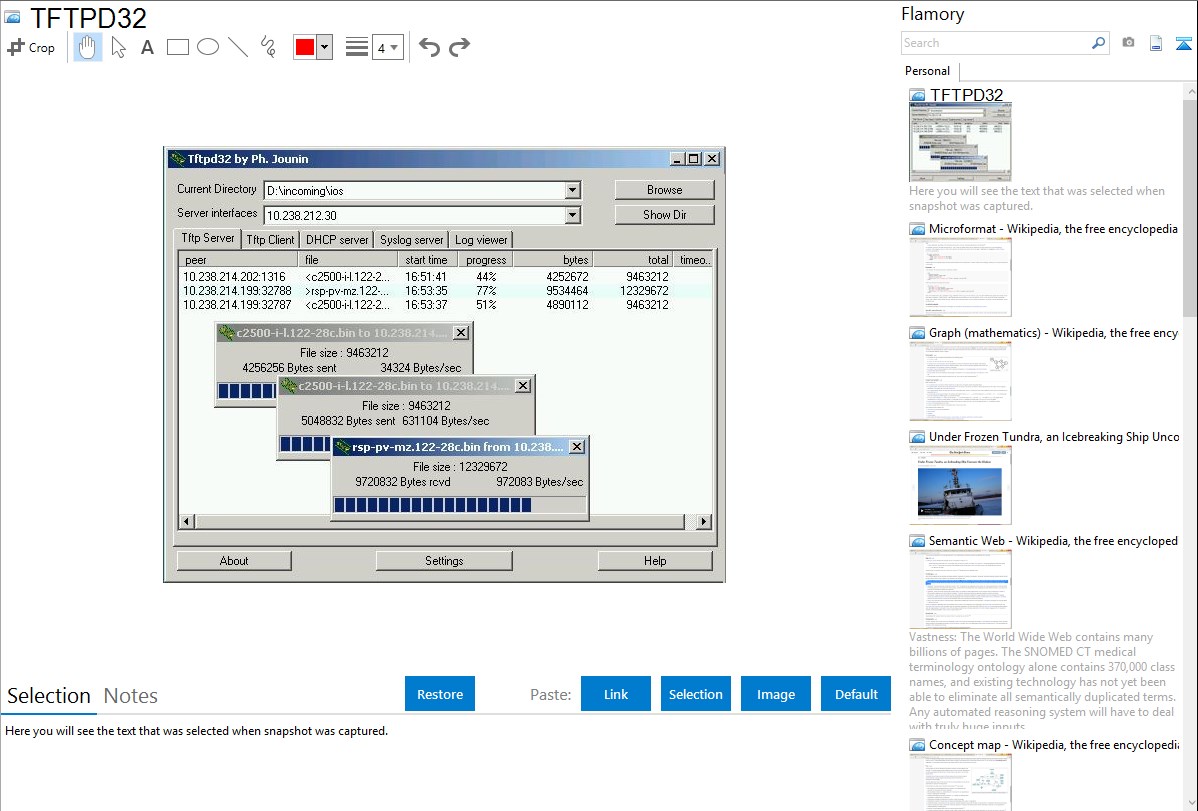Redo the last undone edit
This screenshot has height=811, width=1198.
point(459,47)
